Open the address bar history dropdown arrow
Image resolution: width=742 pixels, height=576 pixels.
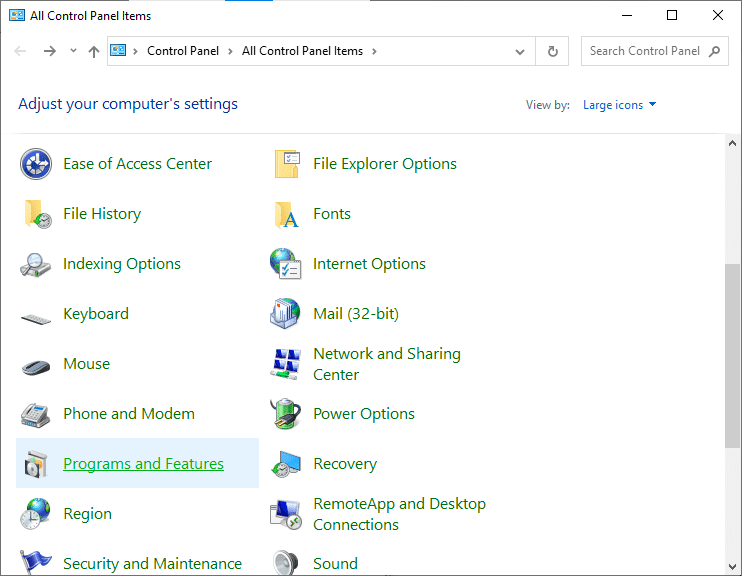click(520, 52)
